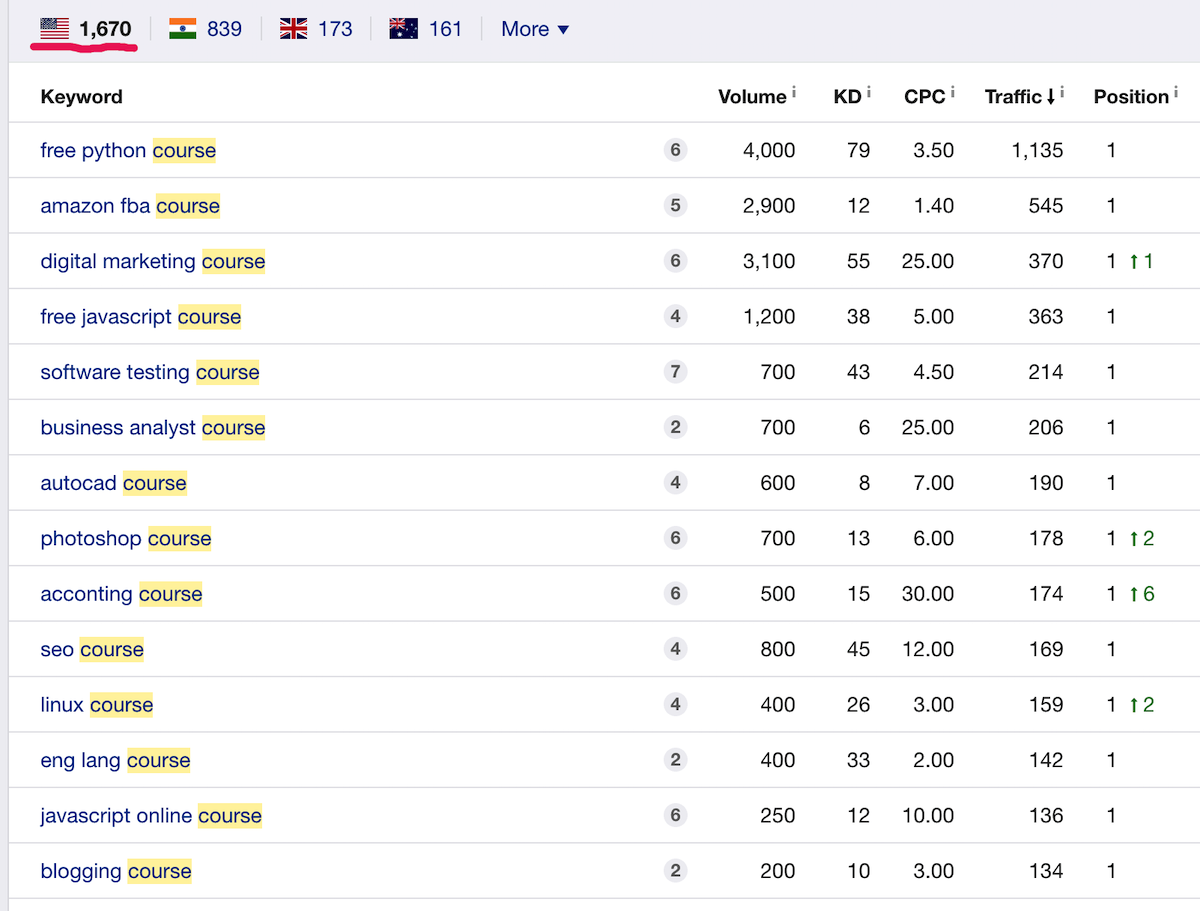This screenshot has height=911, width=1200.
Task: Click the seo course keyword link
Action: tap(92, 650)
